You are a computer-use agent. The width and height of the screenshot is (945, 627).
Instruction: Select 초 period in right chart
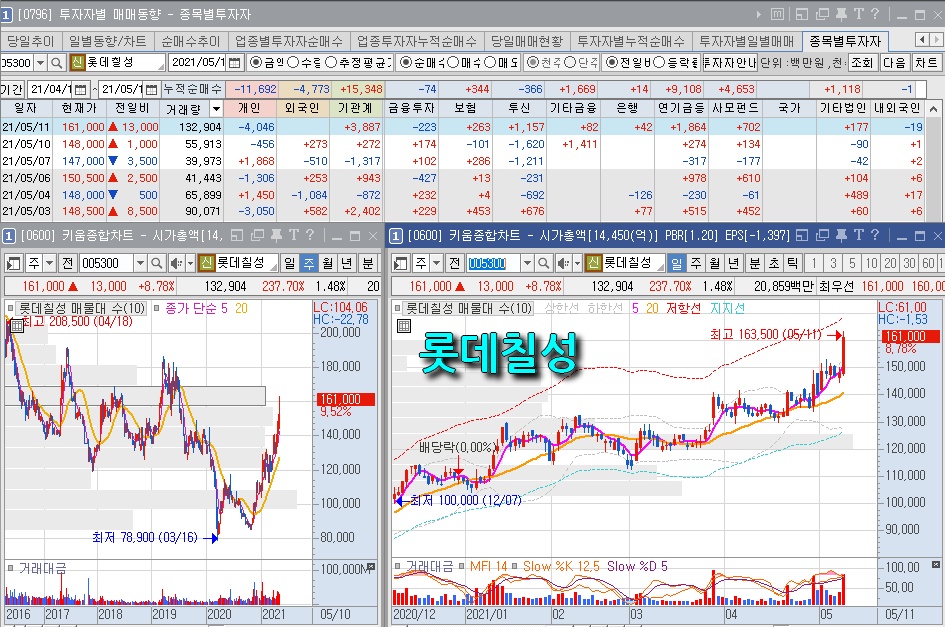coord(773,263)
